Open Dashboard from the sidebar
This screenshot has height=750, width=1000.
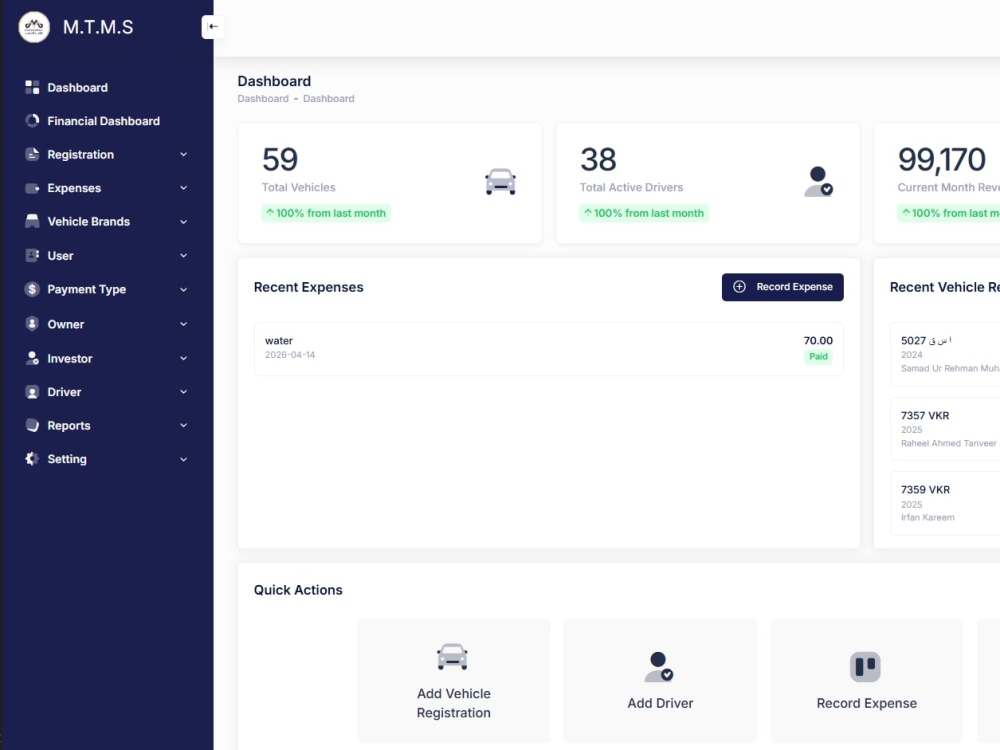tap(77, 87)
